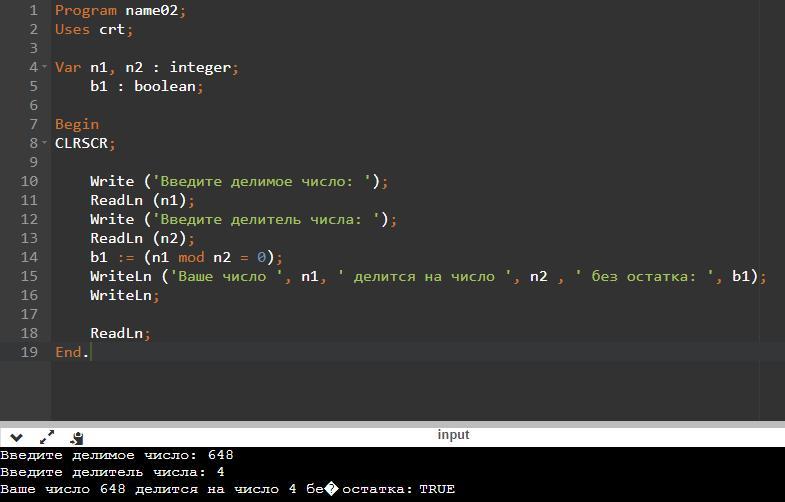Click the 'mod' operator on line 14

tap(191, 257)
